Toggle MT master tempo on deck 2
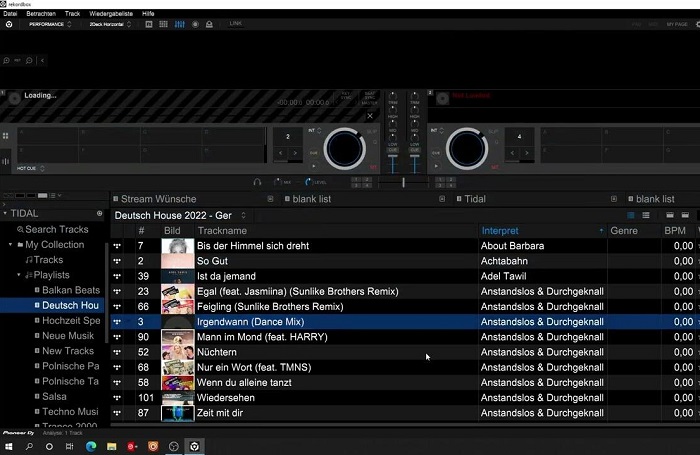This screenshot has width=700, height=455. (495, 167)
